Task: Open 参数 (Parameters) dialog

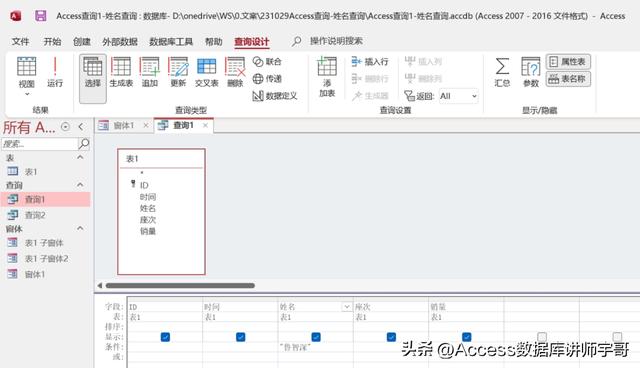Action: [x=531, y=72]
